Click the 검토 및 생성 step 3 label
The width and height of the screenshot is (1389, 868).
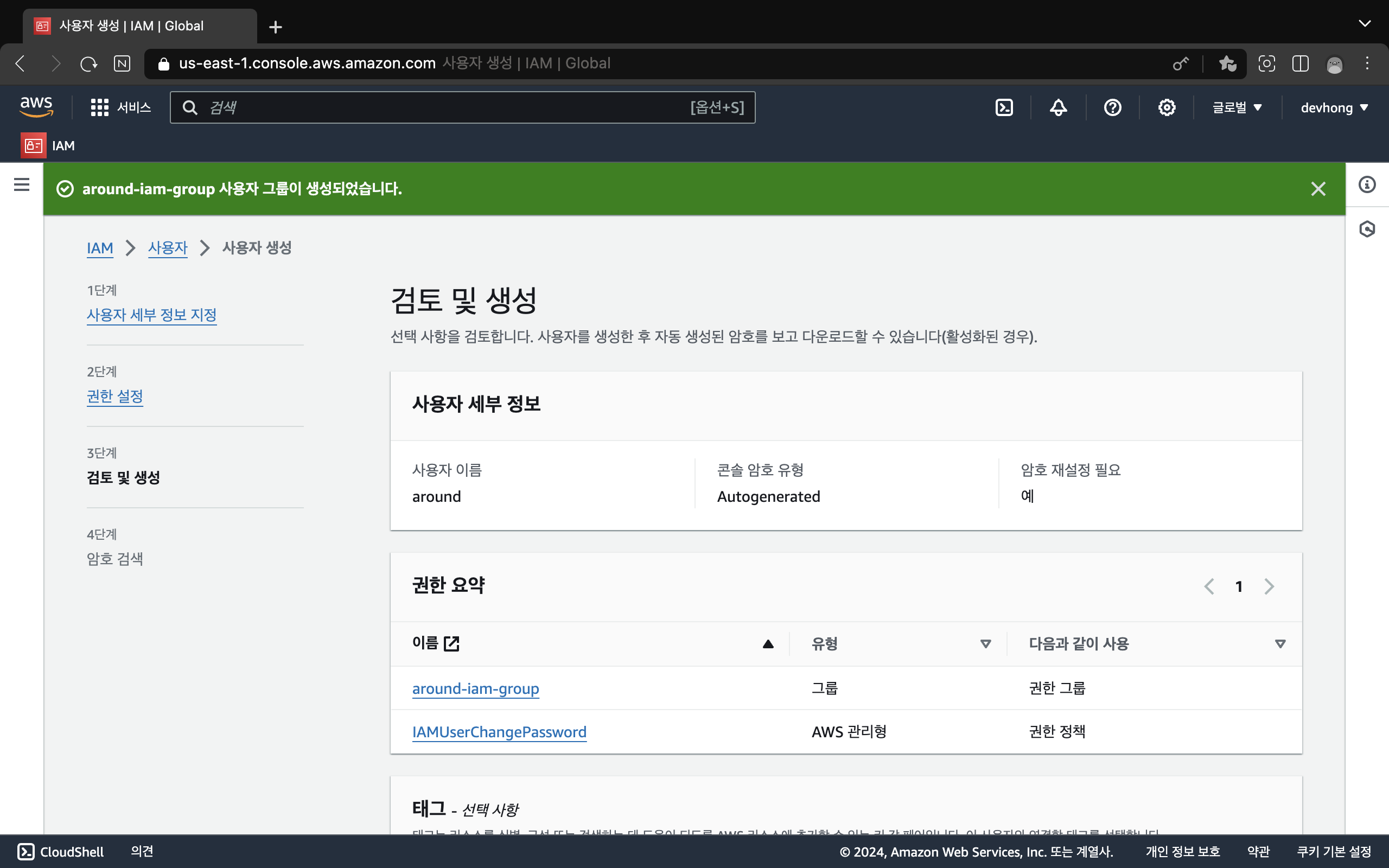tap(123, 477)
